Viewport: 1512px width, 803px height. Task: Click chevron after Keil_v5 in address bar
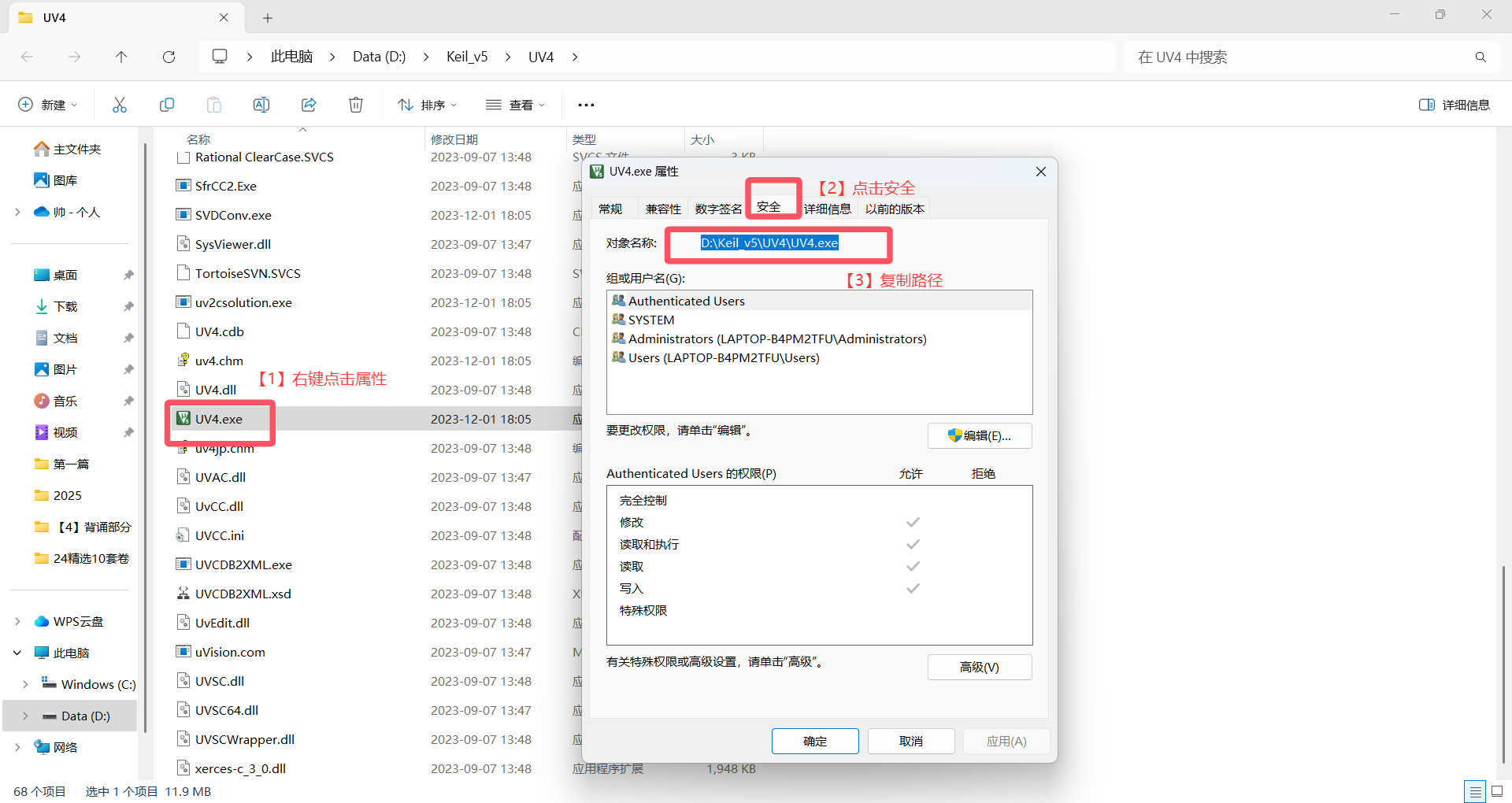pos(508,57)
